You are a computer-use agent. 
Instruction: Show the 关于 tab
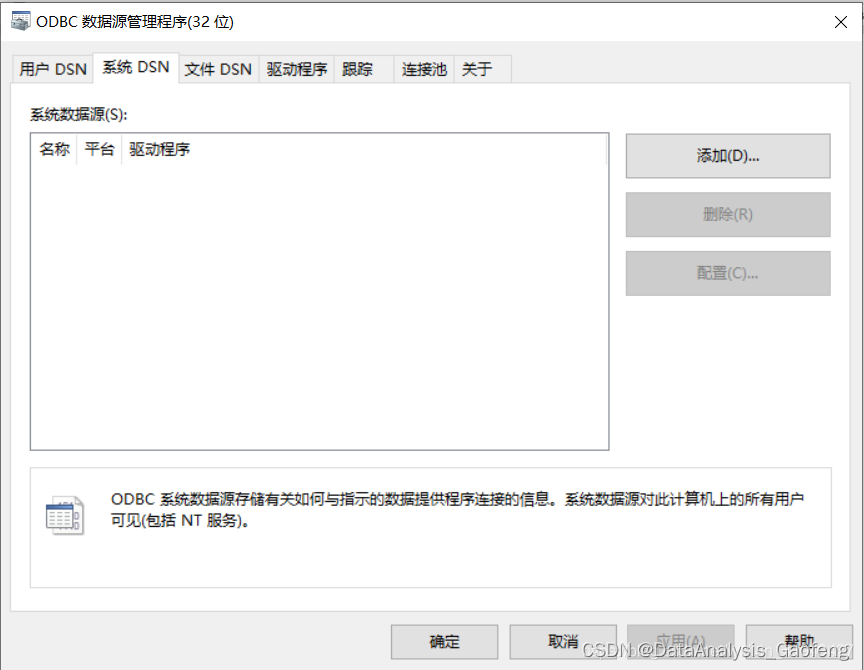(483, 69)
